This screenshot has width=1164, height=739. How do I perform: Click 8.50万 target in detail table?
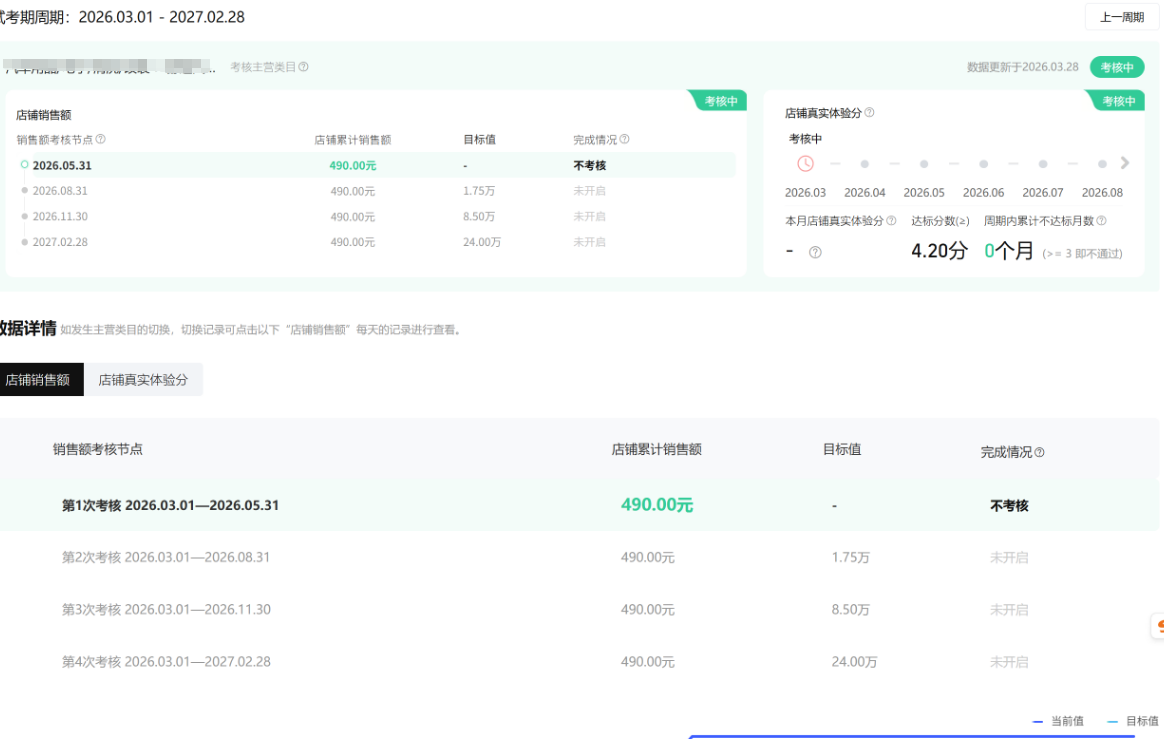tap(851, 609)
